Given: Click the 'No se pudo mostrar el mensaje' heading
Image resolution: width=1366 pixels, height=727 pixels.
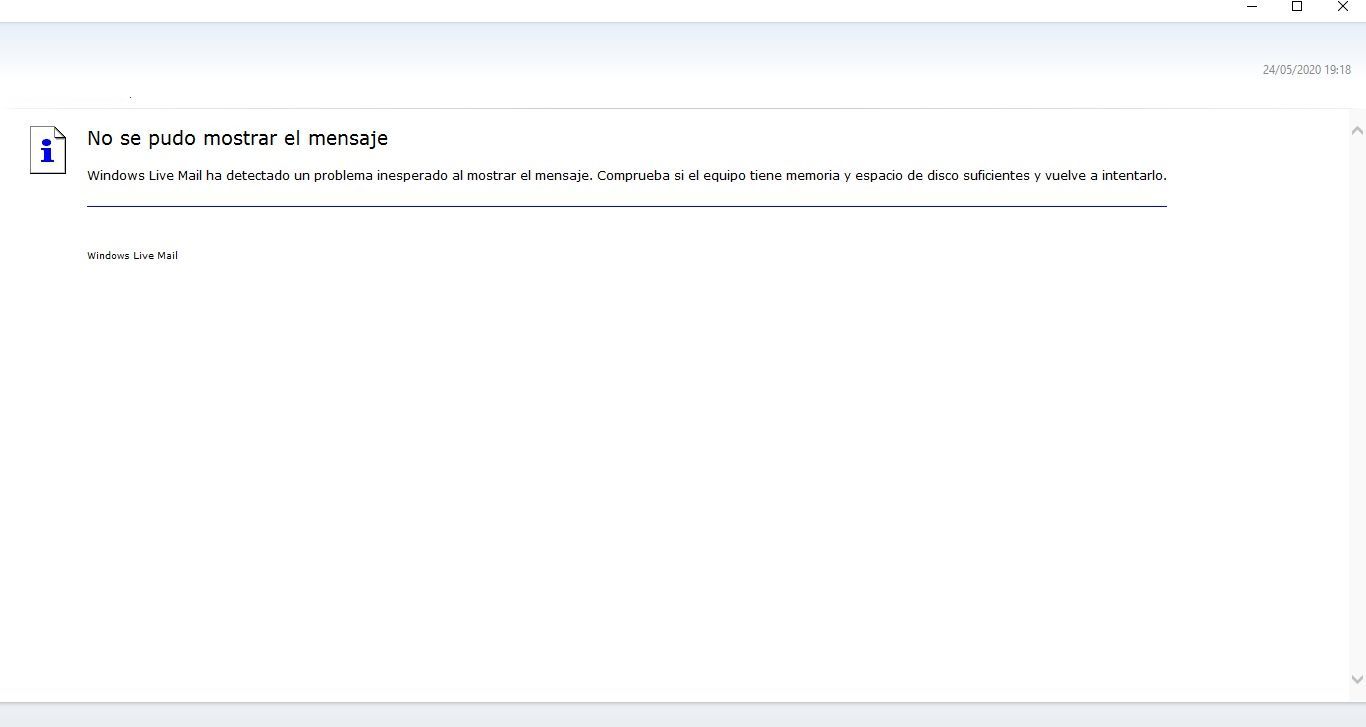Looking at the screenshot, I should [x=237, y=138].
